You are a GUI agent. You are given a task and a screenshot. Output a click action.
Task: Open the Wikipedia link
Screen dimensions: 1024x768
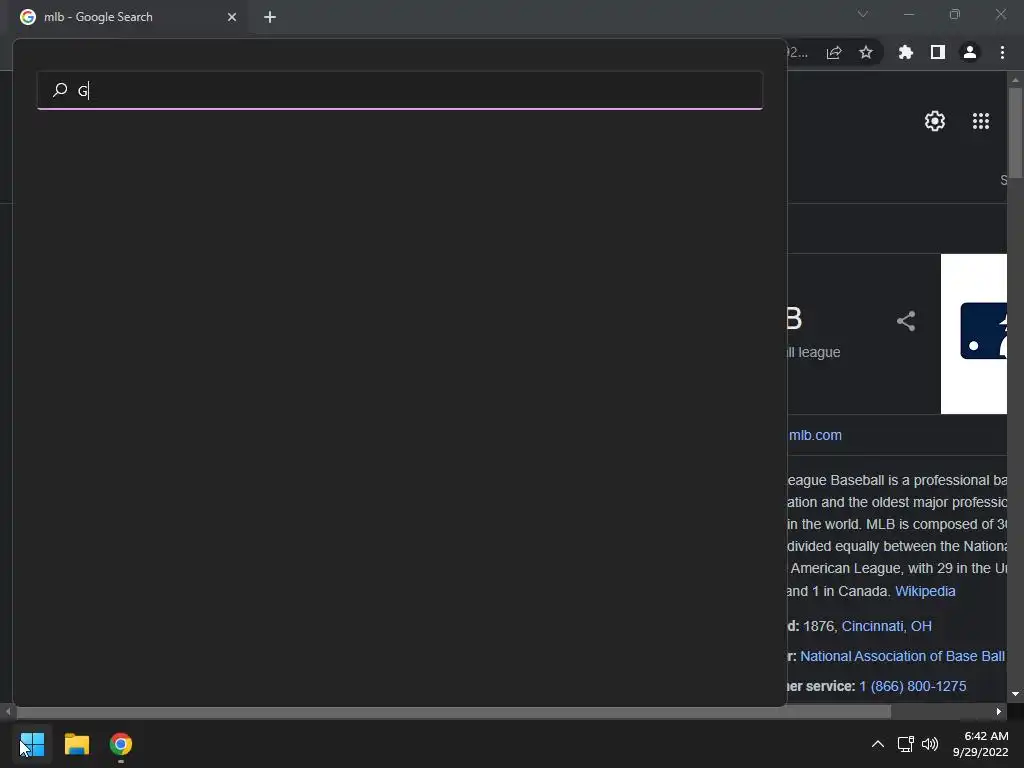point(925,591)
